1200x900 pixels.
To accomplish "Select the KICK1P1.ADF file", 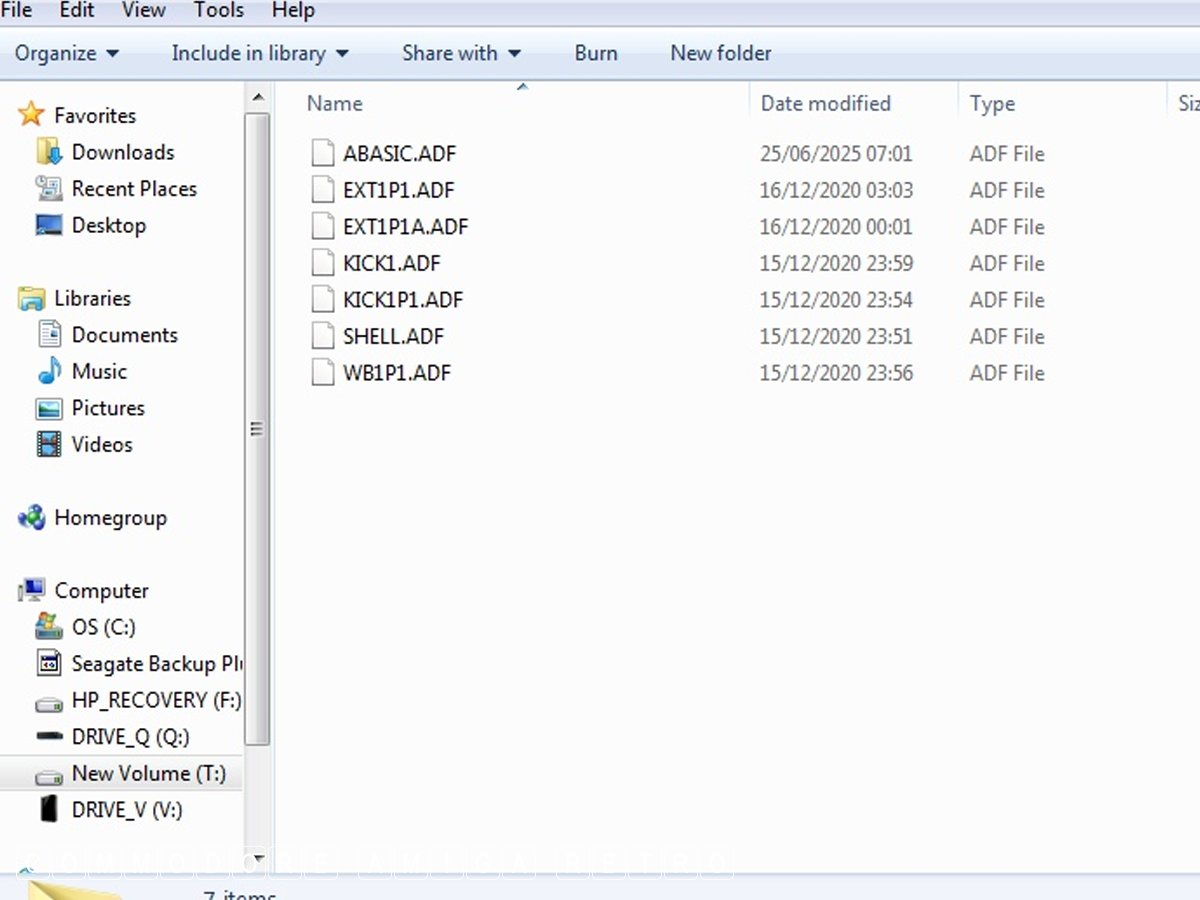I will (402, 300).
